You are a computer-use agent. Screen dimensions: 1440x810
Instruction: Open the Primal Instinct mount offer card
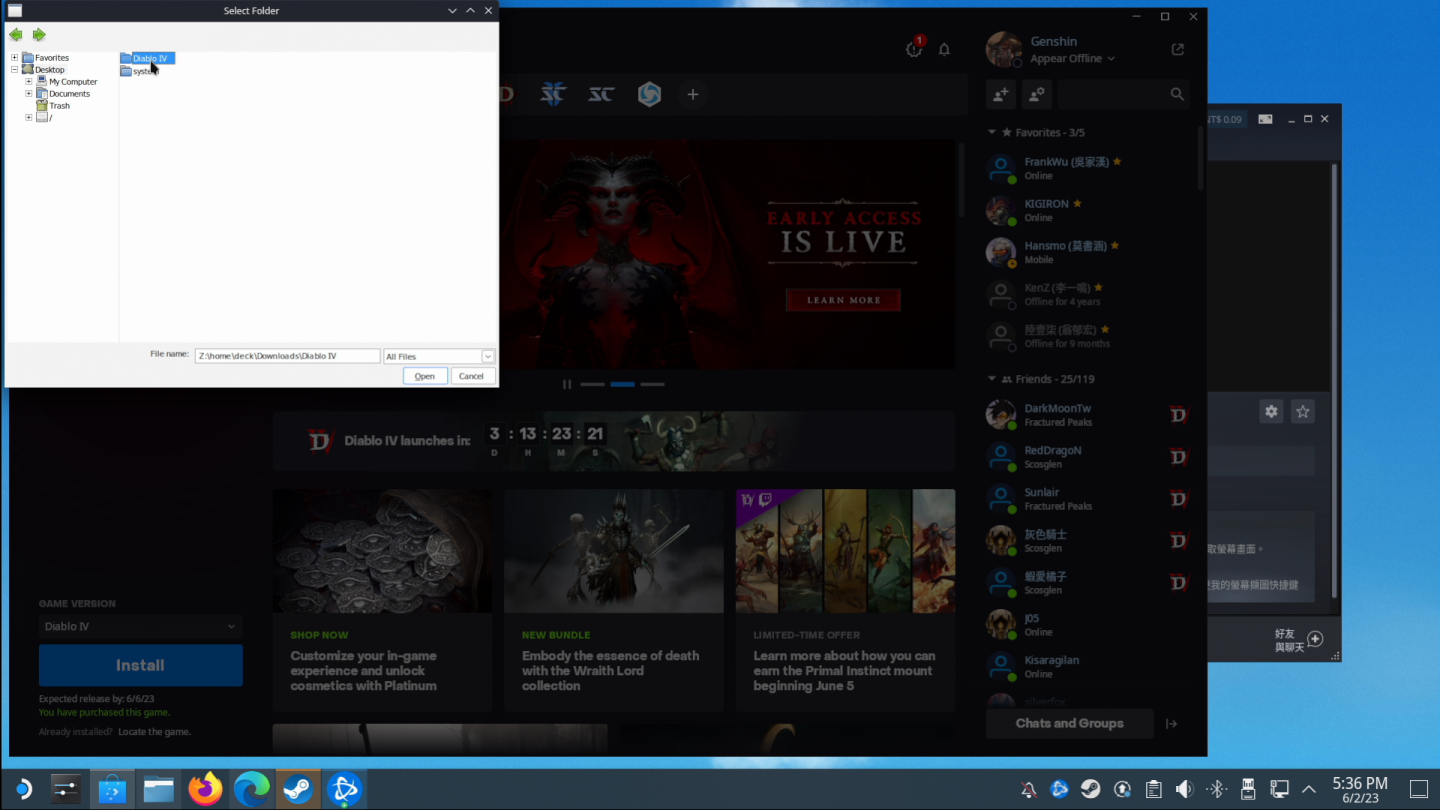845,600
